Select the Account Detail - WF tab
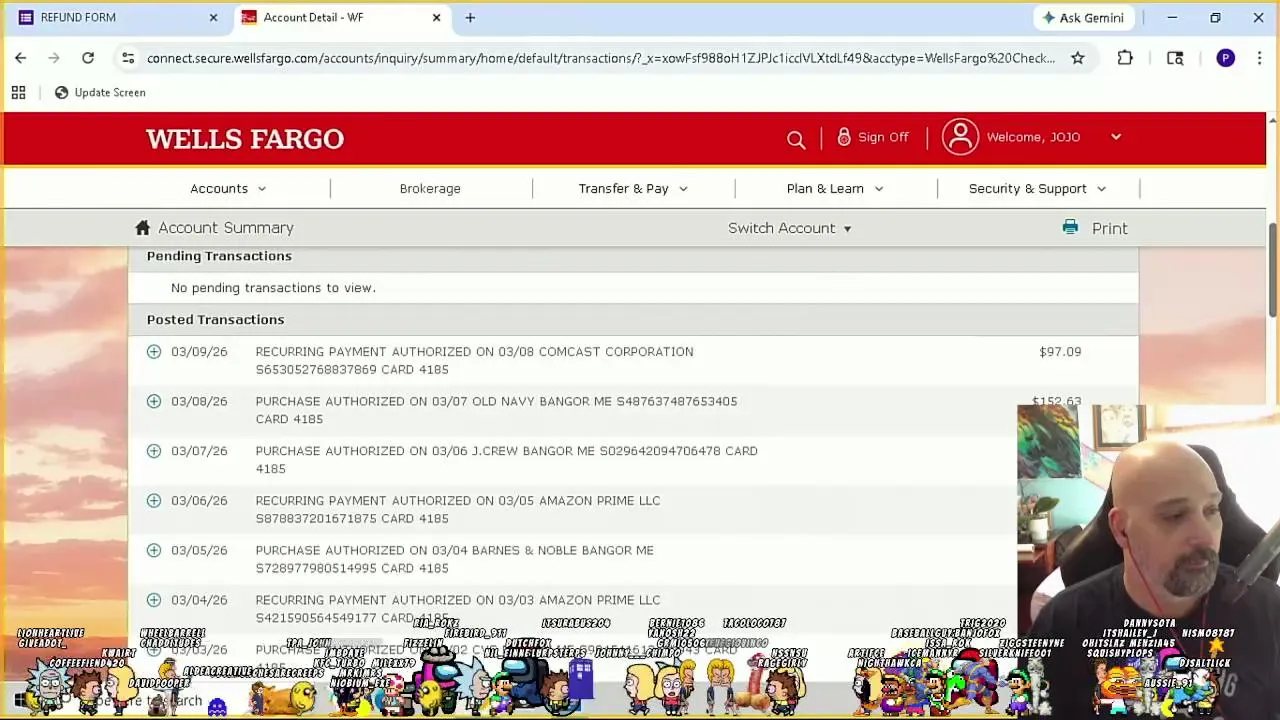The image size is (1280, 720). pos(340,17)
